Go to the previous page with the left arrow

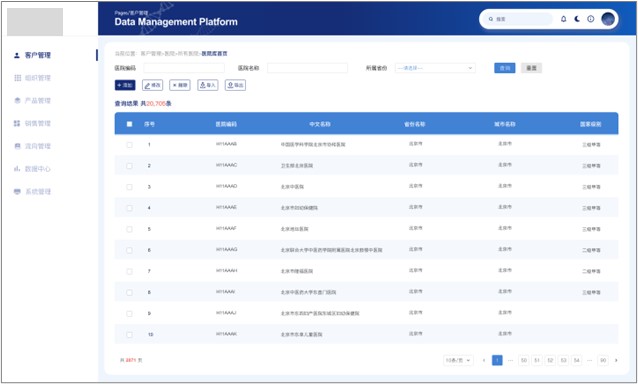[484, 360]
